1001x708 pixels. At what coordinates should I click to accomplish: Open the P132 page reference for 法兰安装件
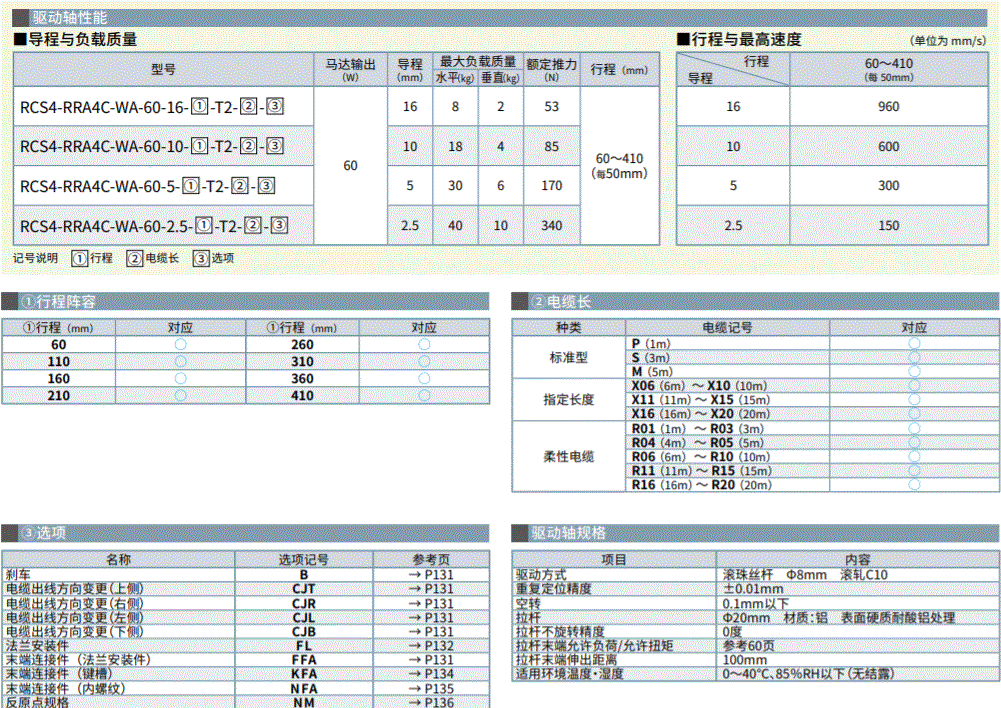click(431, 646)
